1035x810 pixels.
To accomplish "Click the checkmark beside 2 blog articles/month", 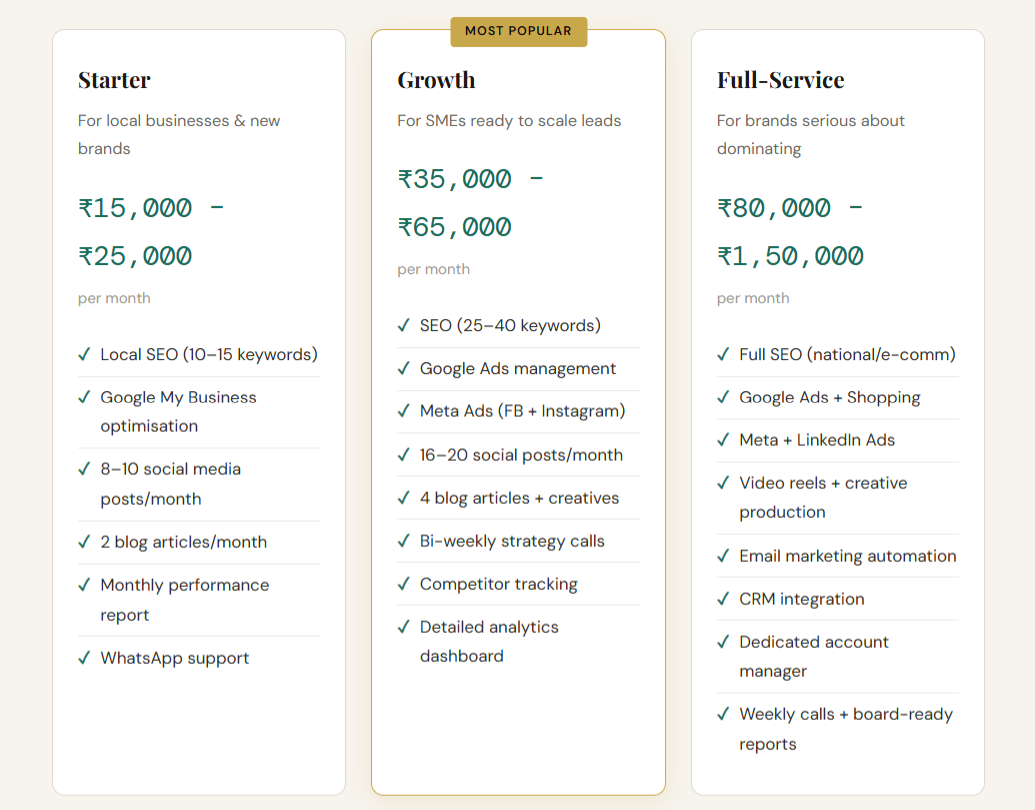I will (x=84, y=542).
